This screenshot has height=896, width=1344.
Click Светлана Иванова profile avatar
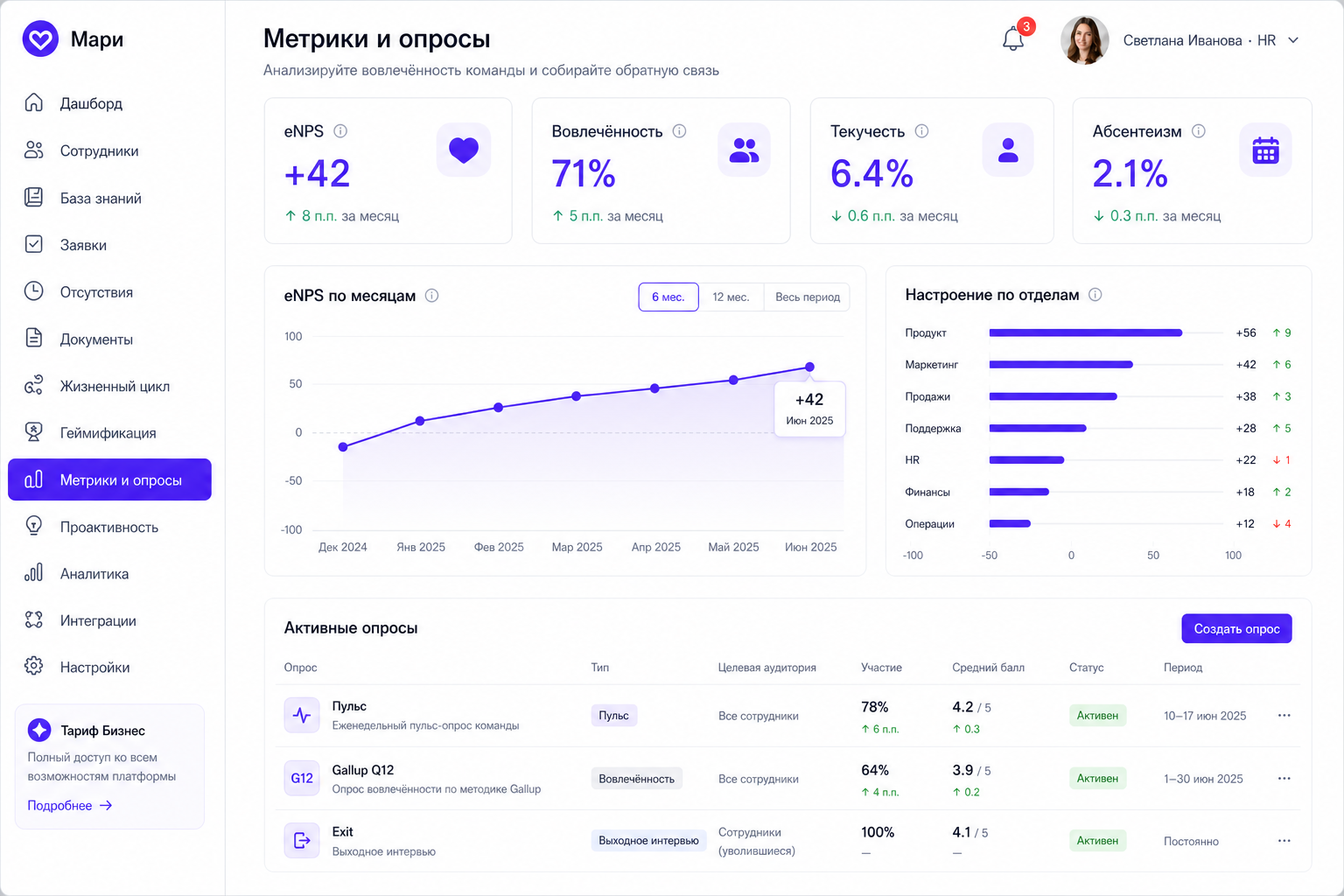[x=1084, y=40]
